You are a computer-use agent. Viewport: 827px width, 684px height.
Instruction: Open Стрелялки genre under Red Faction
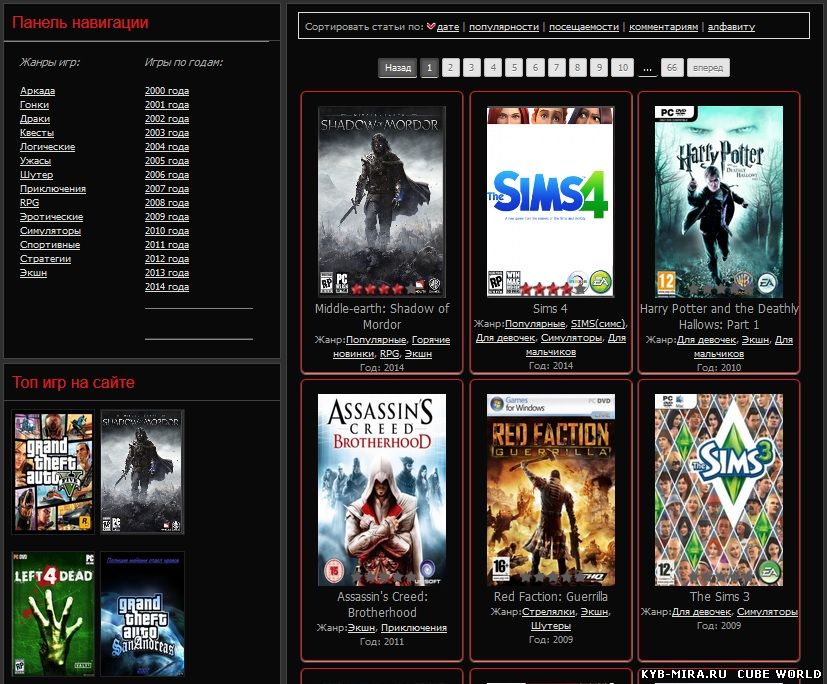click(547, 612)
